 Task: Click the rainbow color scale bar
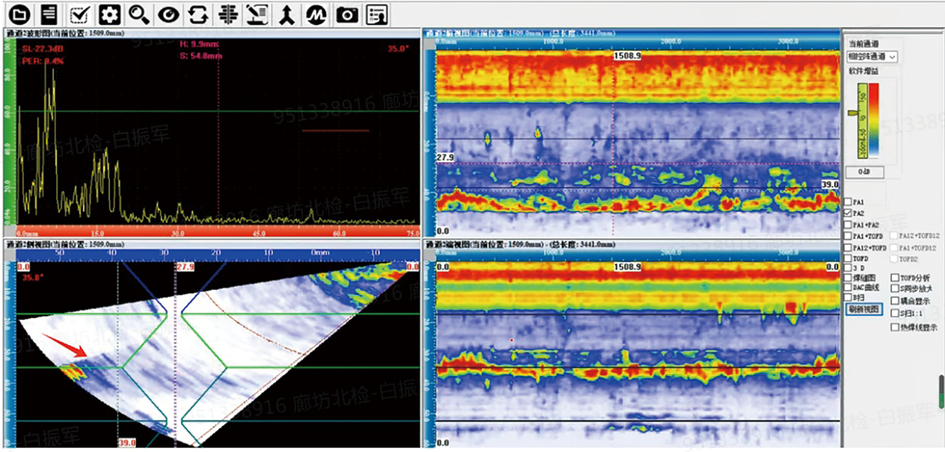[873, 120]
